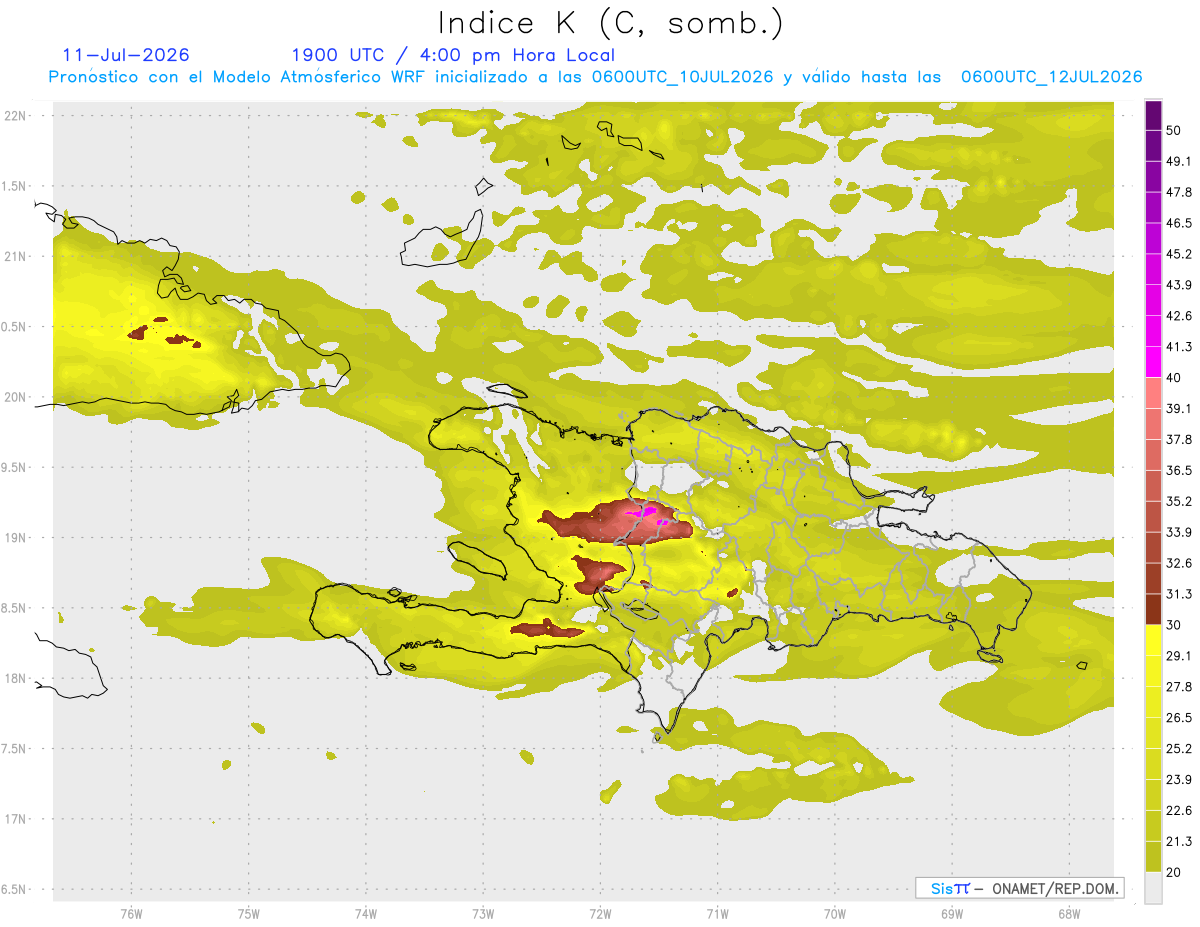
Task: Click the colorbar label "41.3"
Action: (1179, 347)
